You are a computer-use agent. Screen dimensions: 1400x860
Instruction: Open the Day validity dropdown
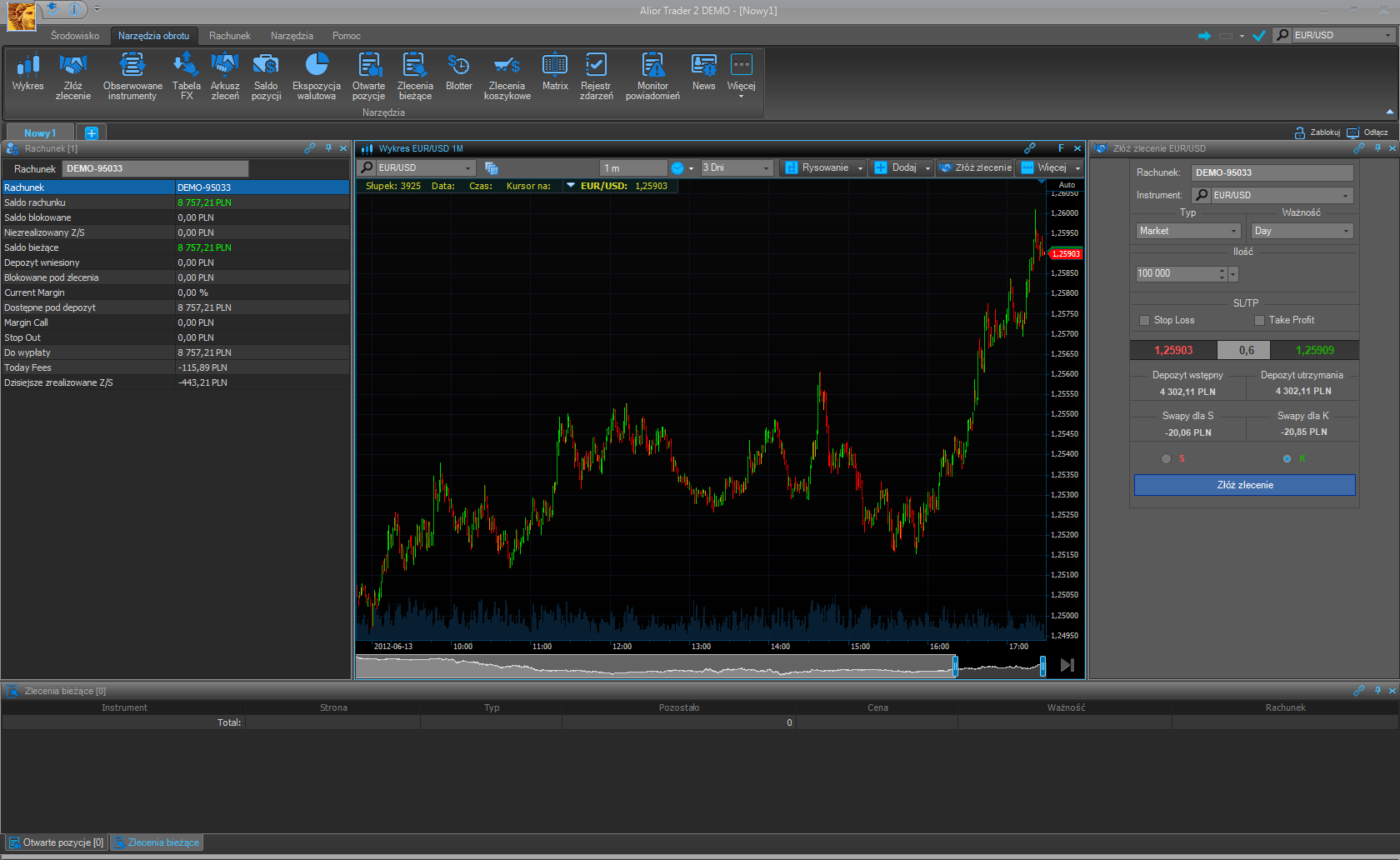coord(1302,231)
